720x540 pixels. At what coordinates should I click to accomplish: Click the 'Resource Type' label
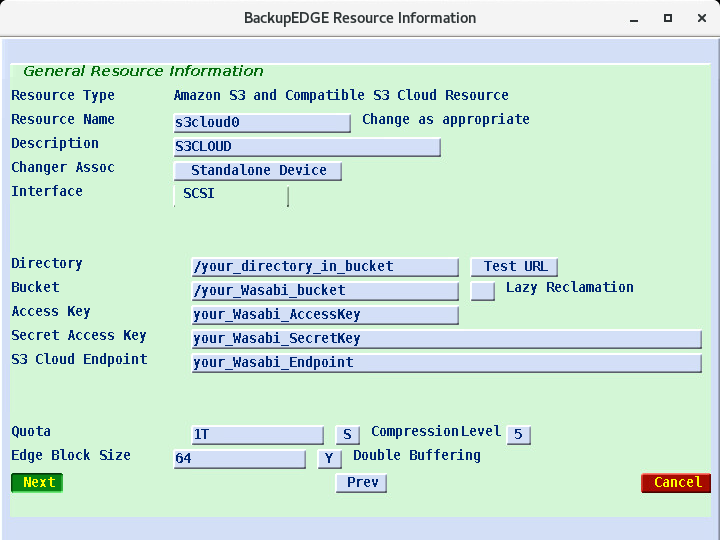tap(63, 96)
